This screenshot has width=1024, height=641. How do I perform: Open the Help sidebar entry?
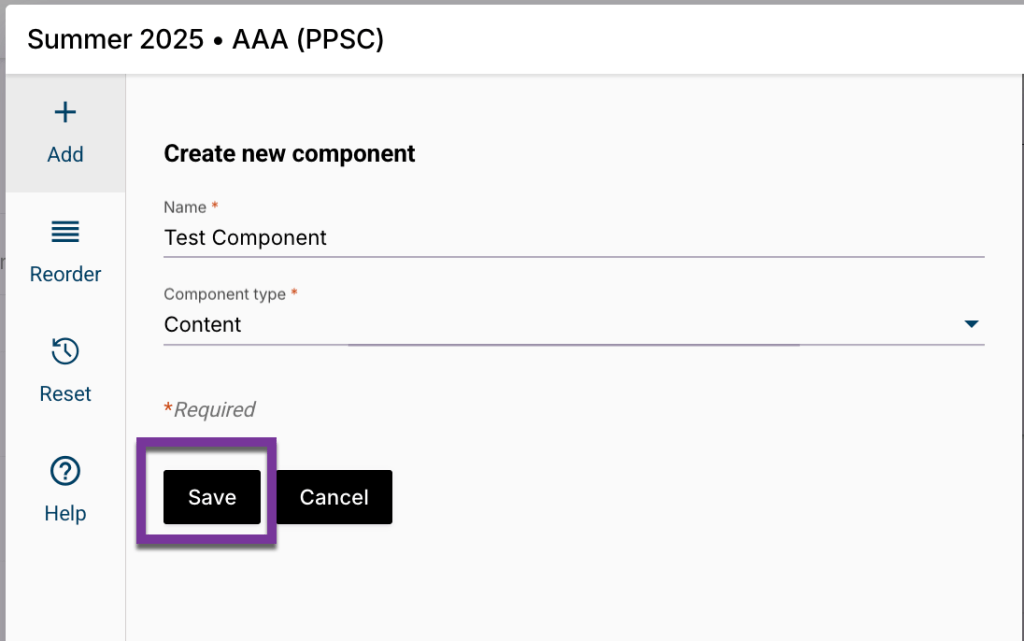coord(65,490)
